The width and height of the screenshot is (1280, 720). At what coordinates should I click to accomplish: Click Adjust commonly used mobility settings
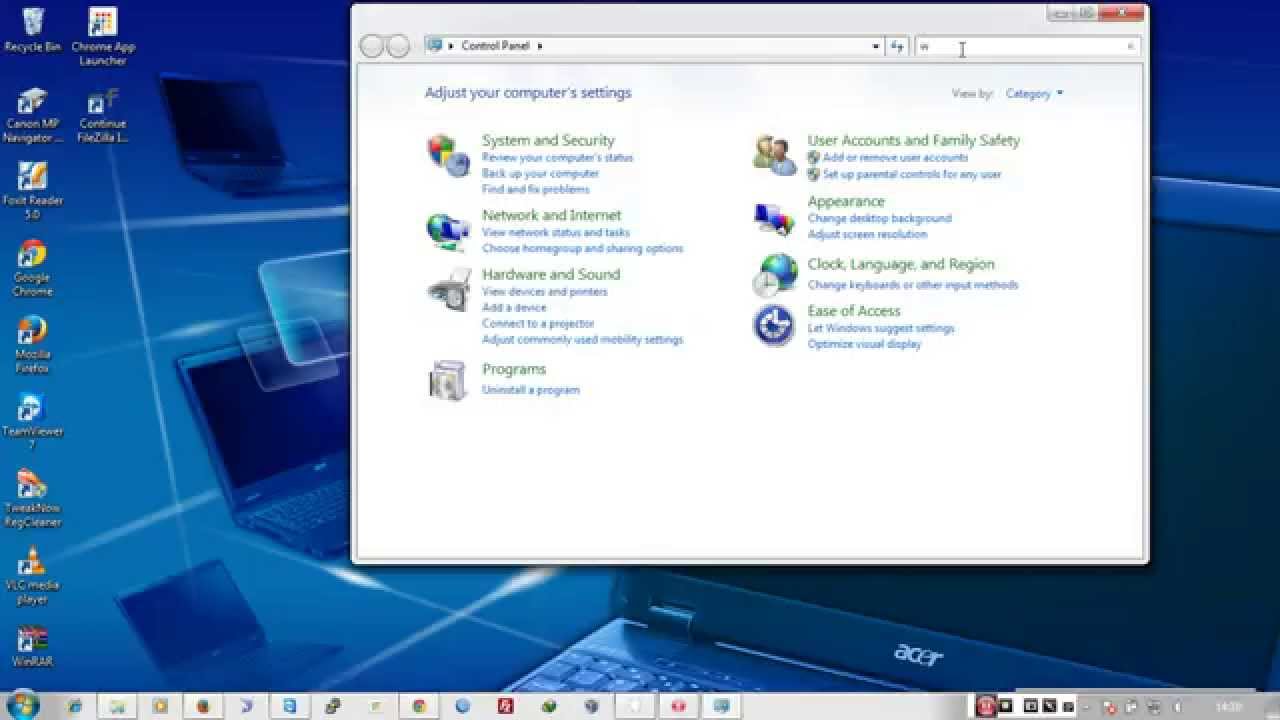pos(582,340)
